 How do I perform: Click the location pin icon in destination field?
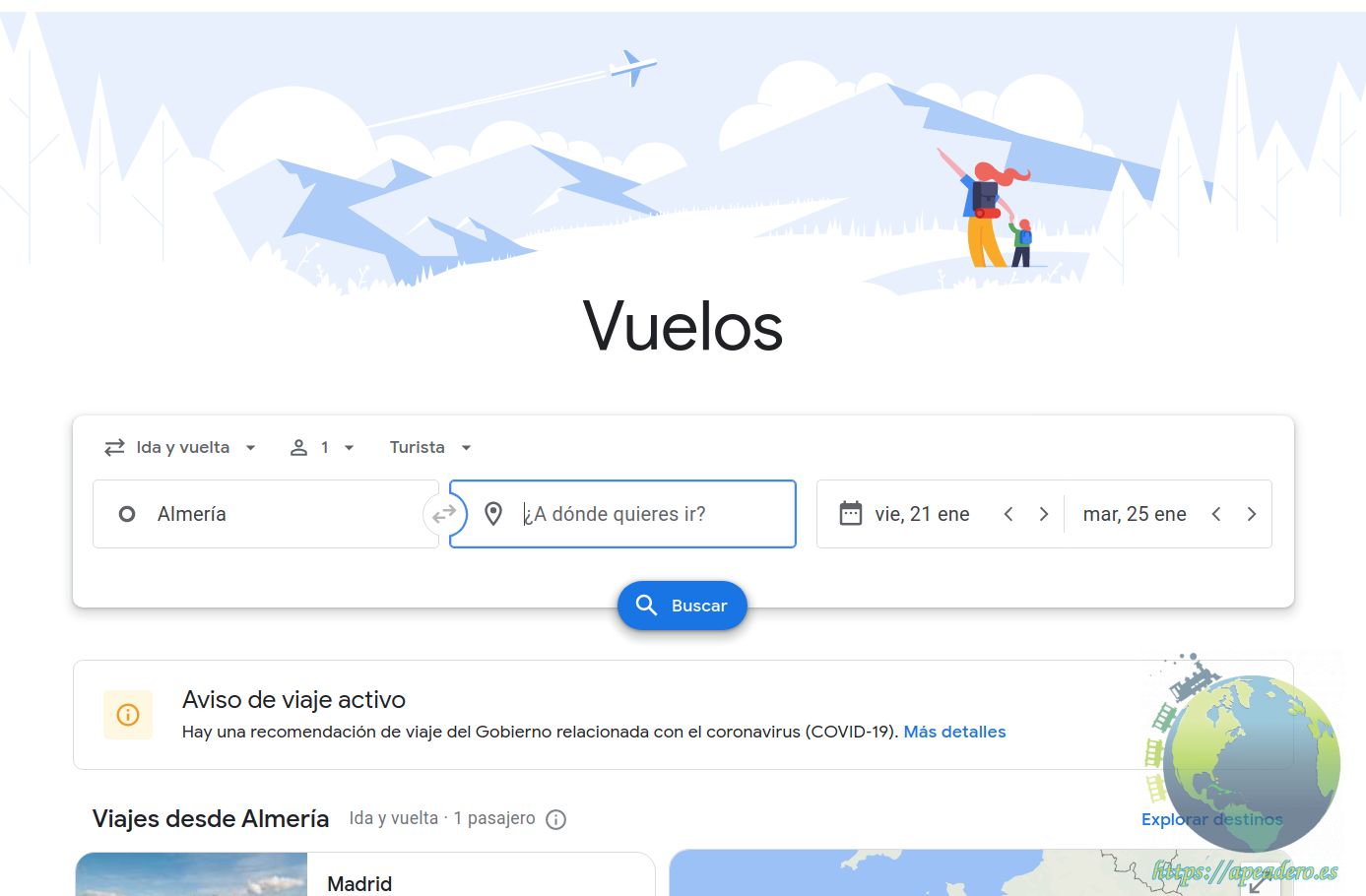click(x=493, y=514)
